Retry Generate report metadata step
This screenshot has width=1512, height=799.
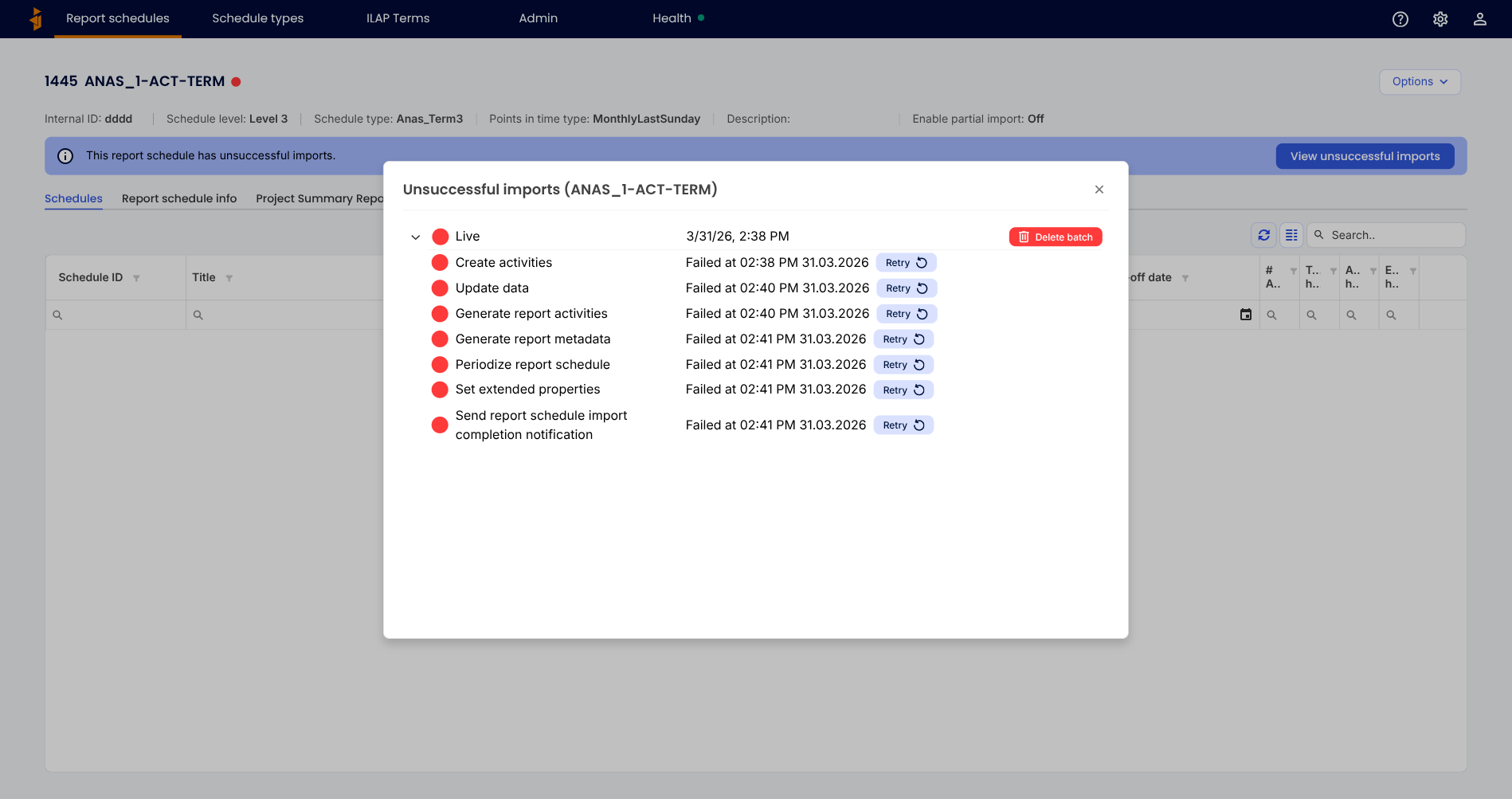pos(903,339)
